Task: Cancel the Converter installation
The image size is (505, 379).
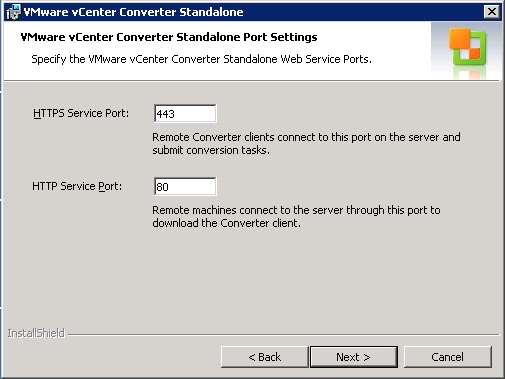Action: 447,357
